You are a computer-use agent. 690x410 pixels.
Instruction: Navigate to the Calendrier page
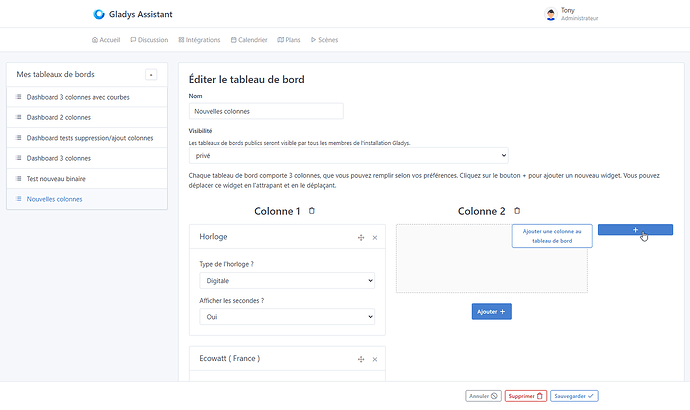[249, 40]
